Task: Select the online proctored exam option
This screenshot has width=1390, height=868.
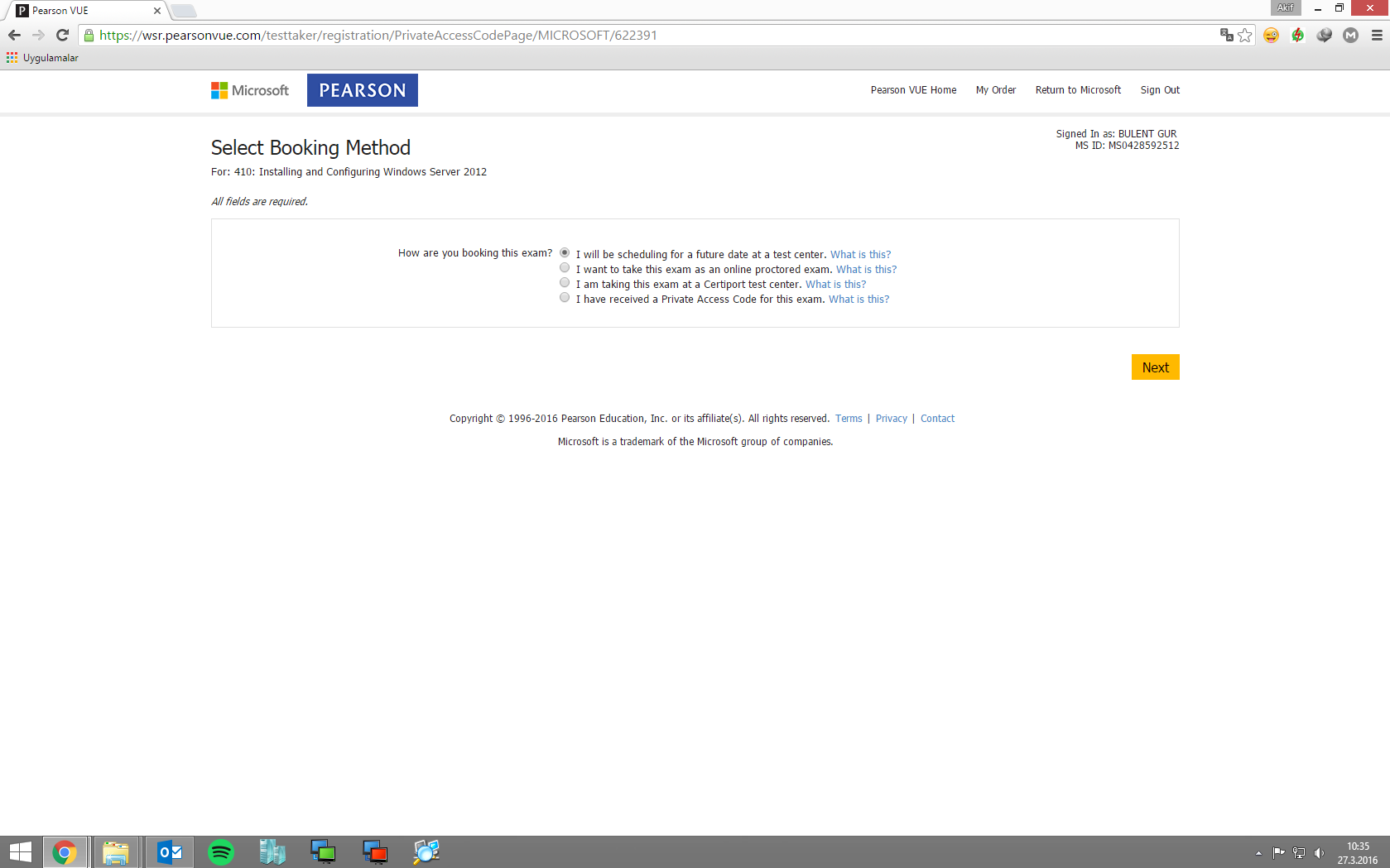Action: pos(565,268)
